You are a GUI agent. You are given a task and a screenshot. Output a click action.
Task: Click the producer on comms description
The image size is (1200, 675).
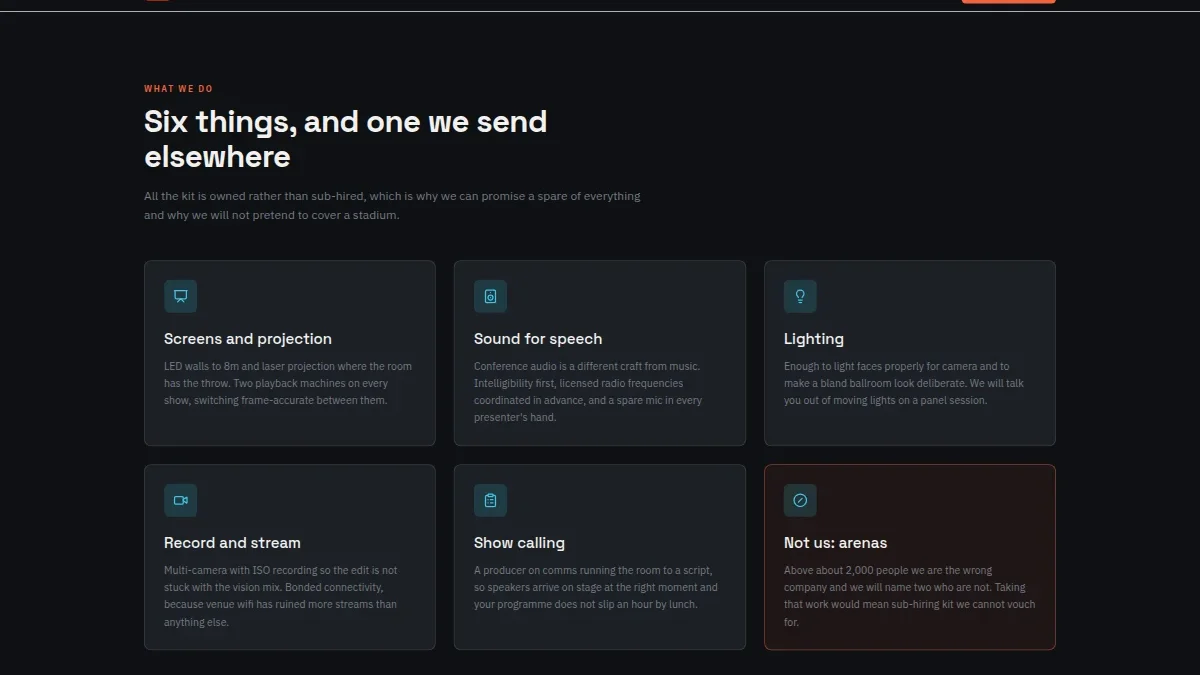tap(596, 587)
